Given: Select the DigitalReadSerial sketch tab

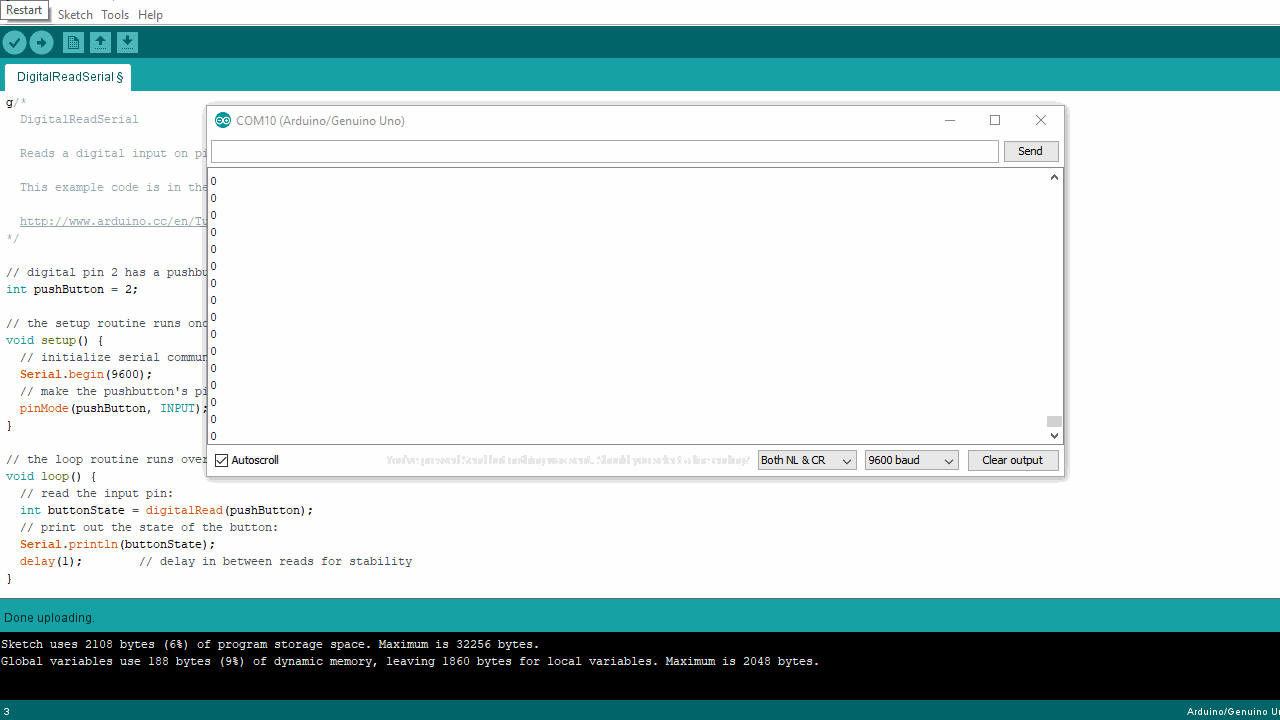Looking at the screenshot, I should [x=68, y=77].
